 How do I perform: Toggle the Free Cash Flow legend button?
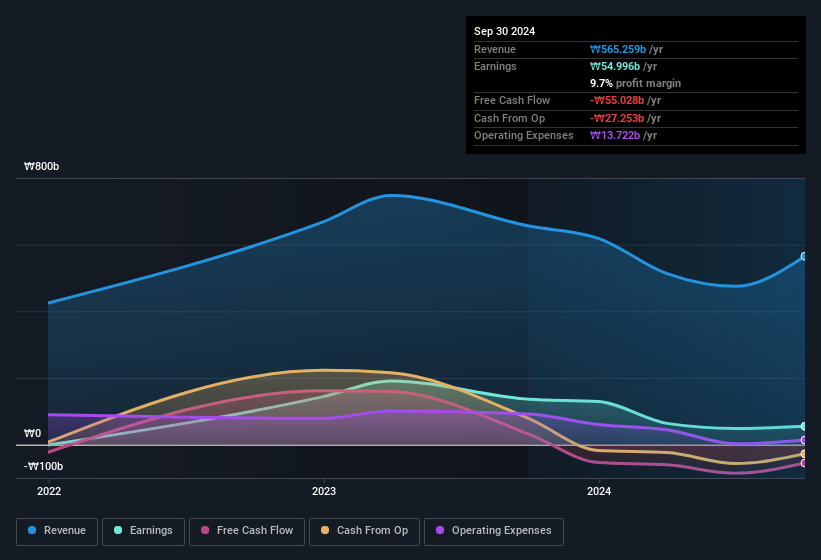247,531
